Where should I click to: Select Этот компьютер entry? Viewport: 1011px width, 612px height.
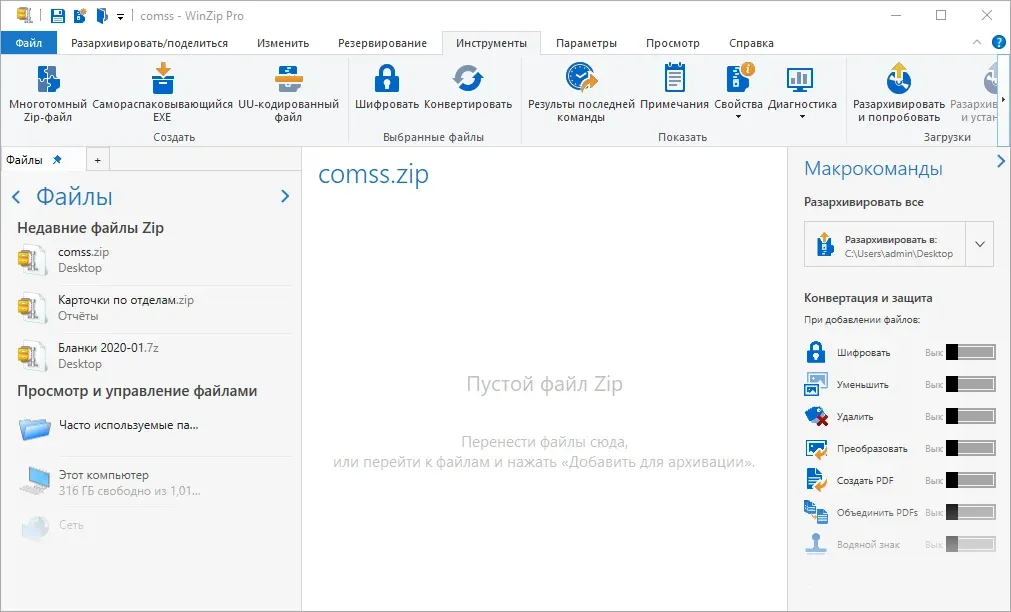pos(154,482)
